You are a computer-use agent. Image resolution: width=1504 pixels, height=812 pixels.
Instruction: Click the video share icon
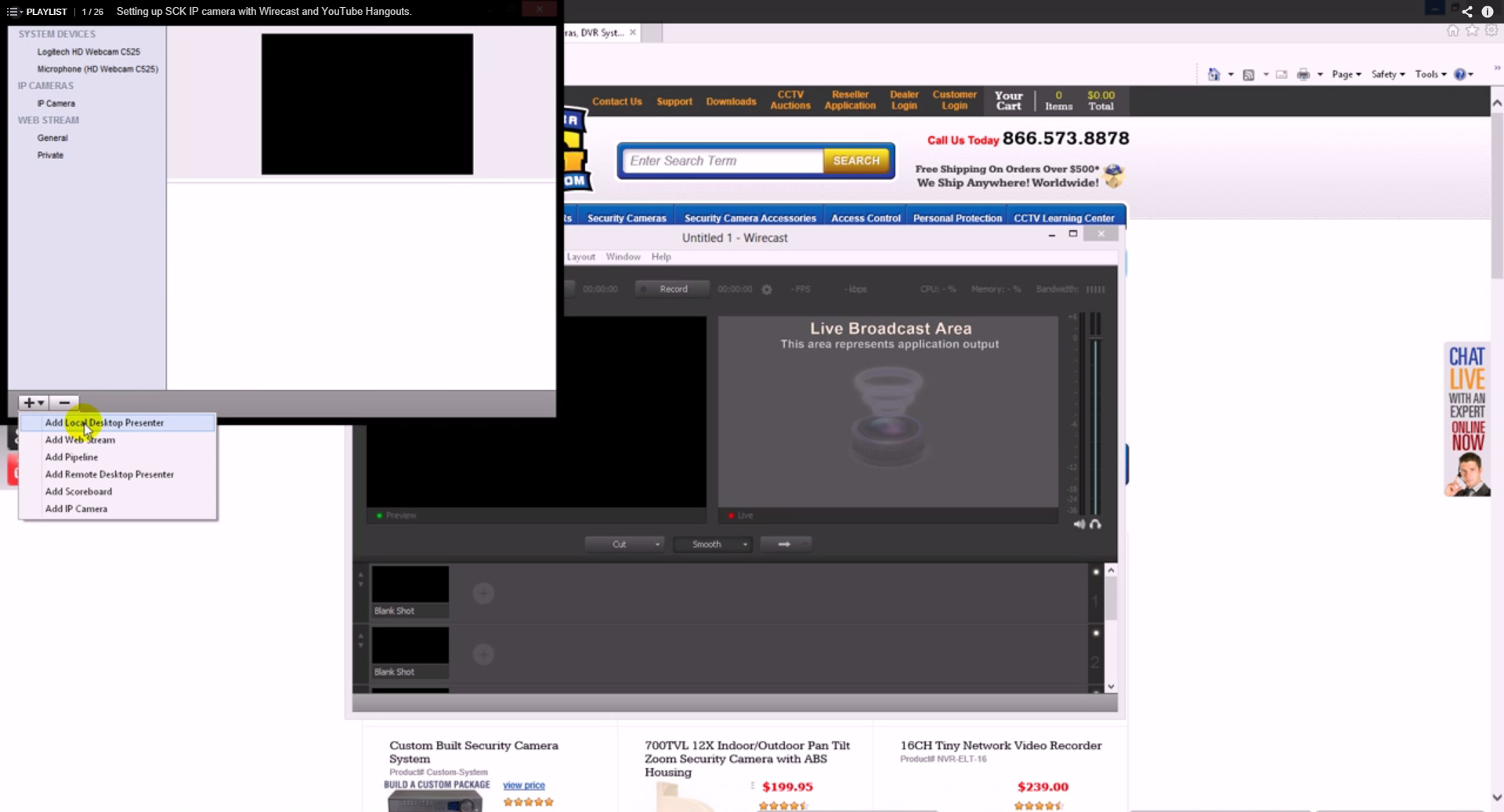click(x=1467, y=12)
